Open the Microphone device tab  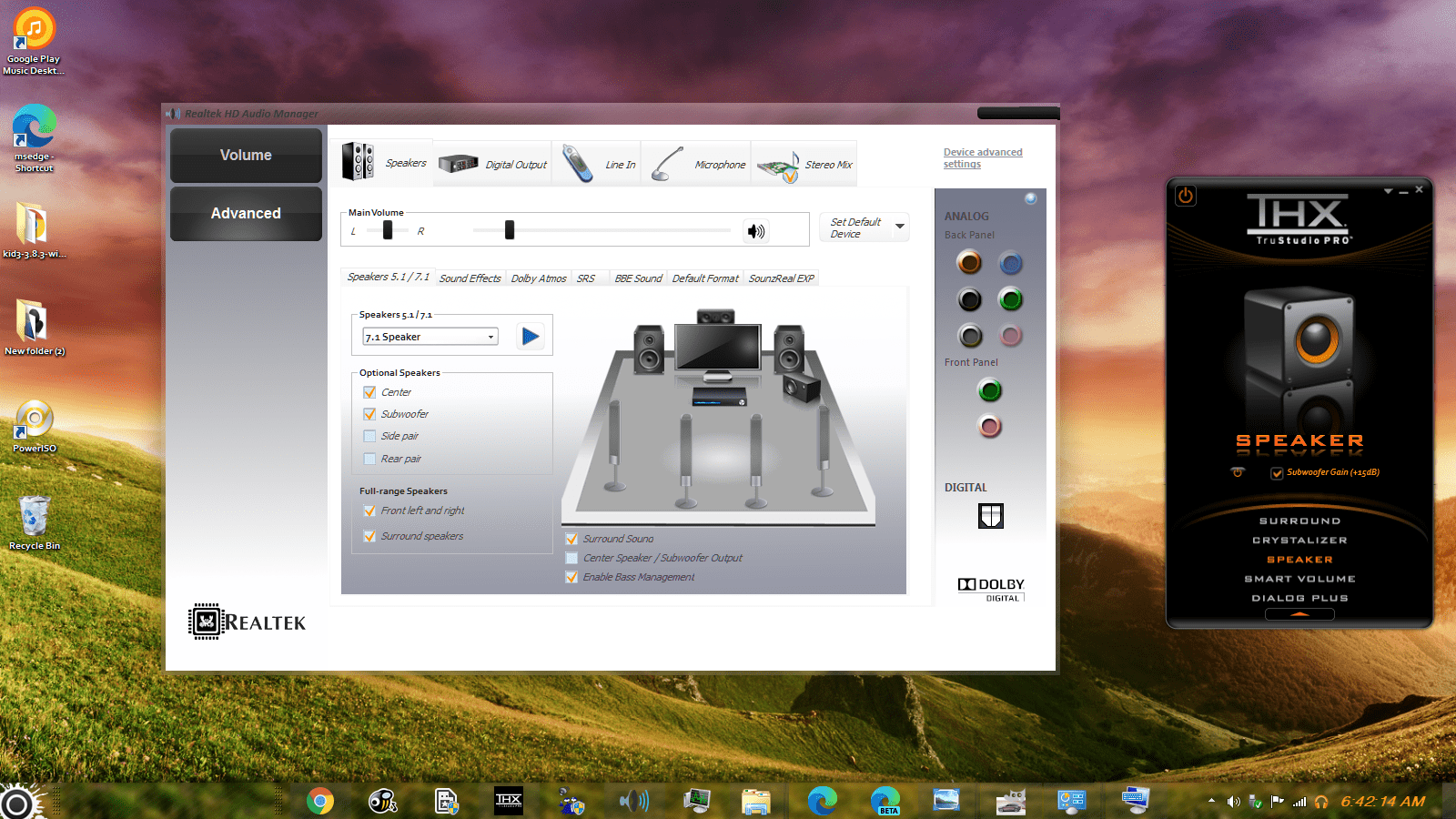point(697,164)
